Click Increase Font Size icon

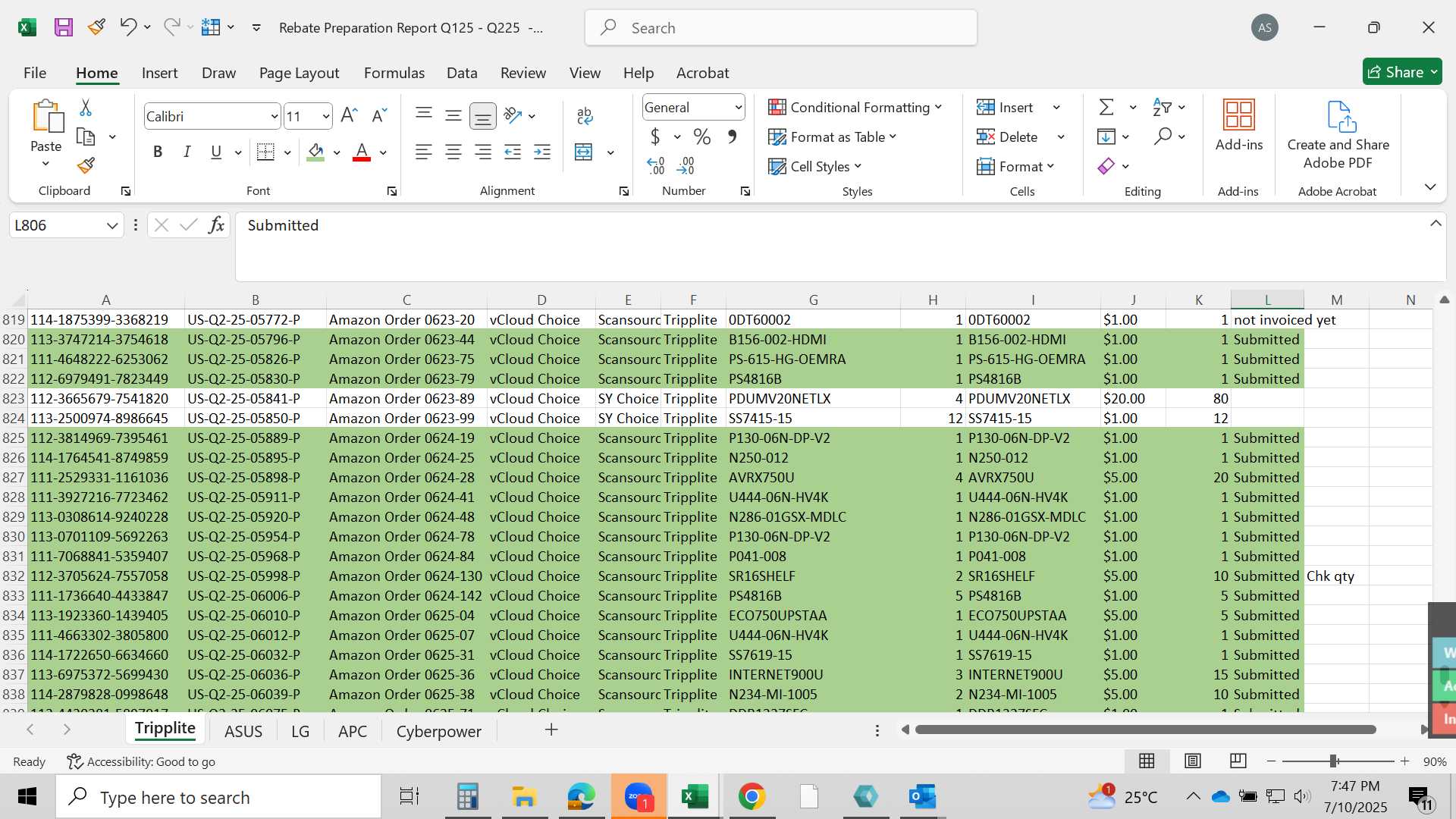(349, 116)
